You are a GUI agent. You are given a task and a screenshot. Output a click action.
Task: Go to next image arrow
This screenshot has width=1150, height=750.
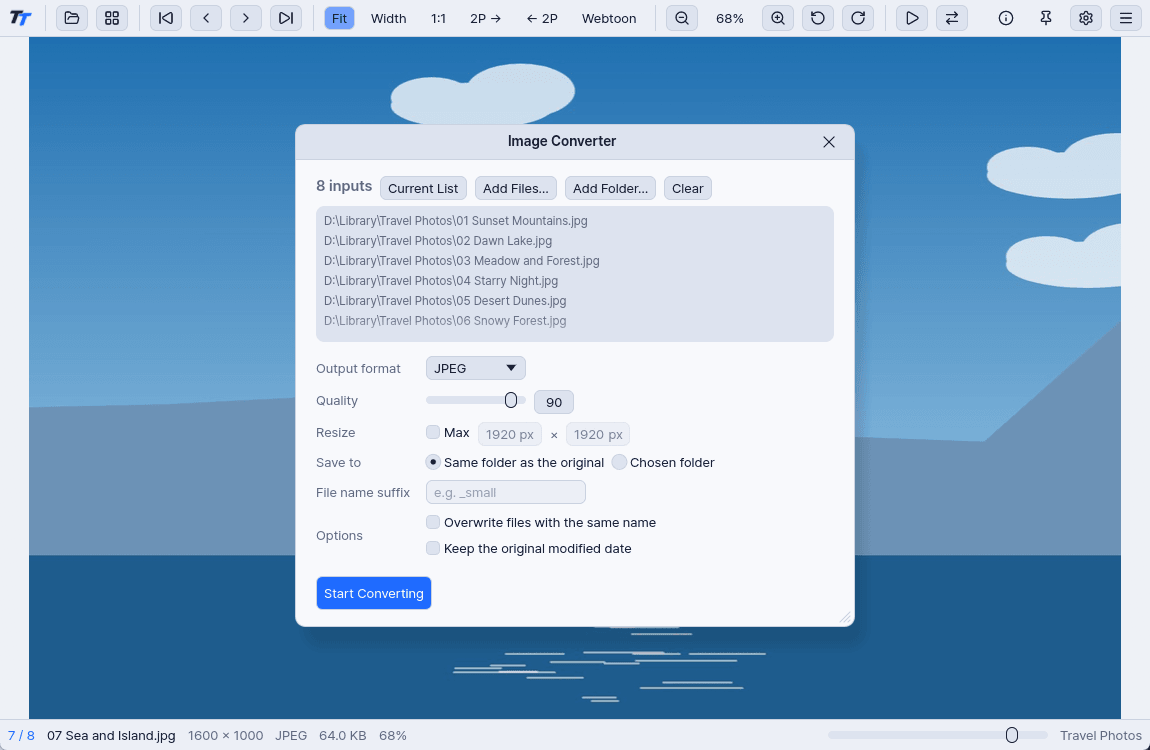pos(246,18)
